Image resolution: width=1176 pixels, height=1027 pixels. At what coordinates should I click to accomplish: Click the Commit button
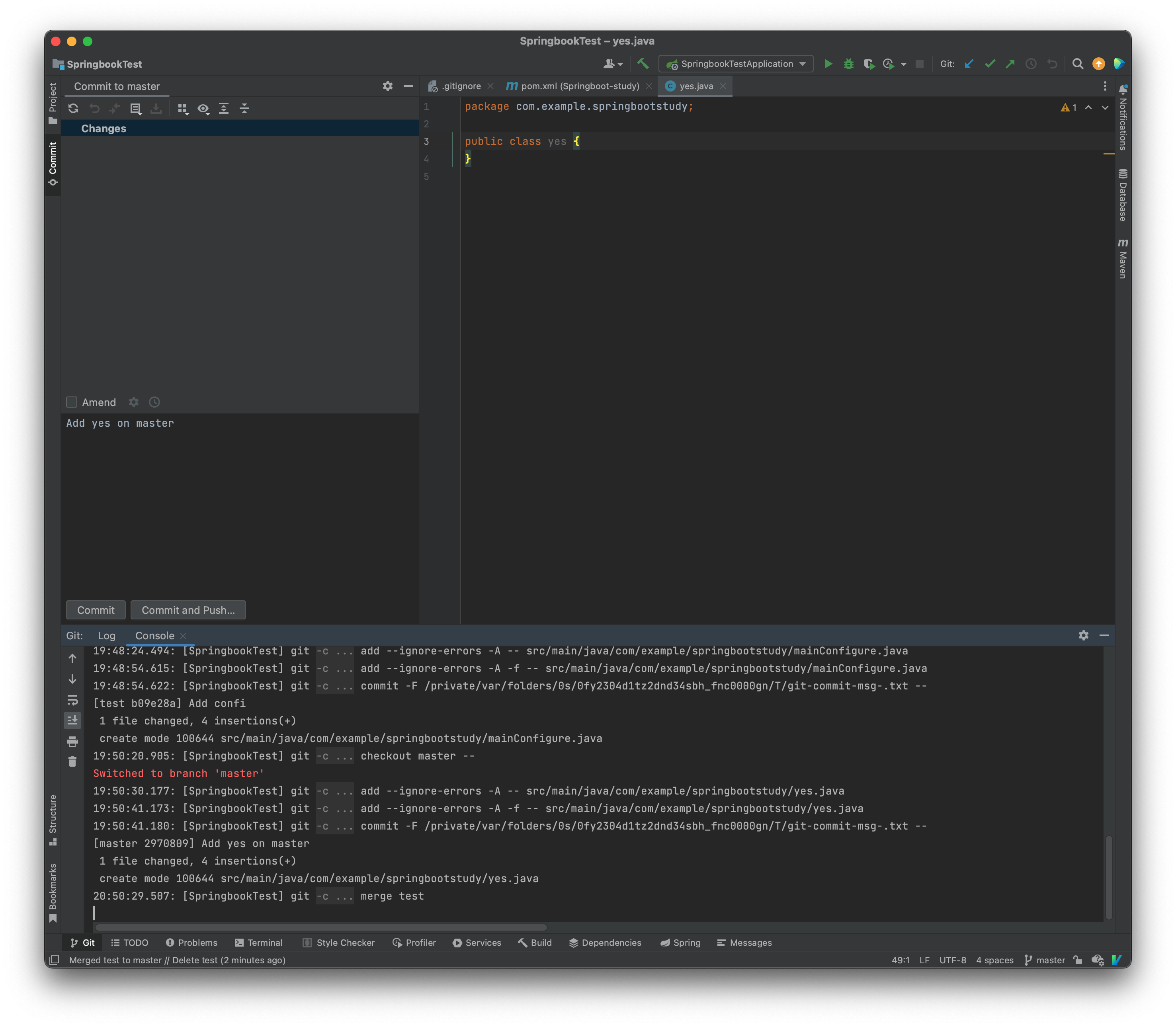click(x=96, y=610)
